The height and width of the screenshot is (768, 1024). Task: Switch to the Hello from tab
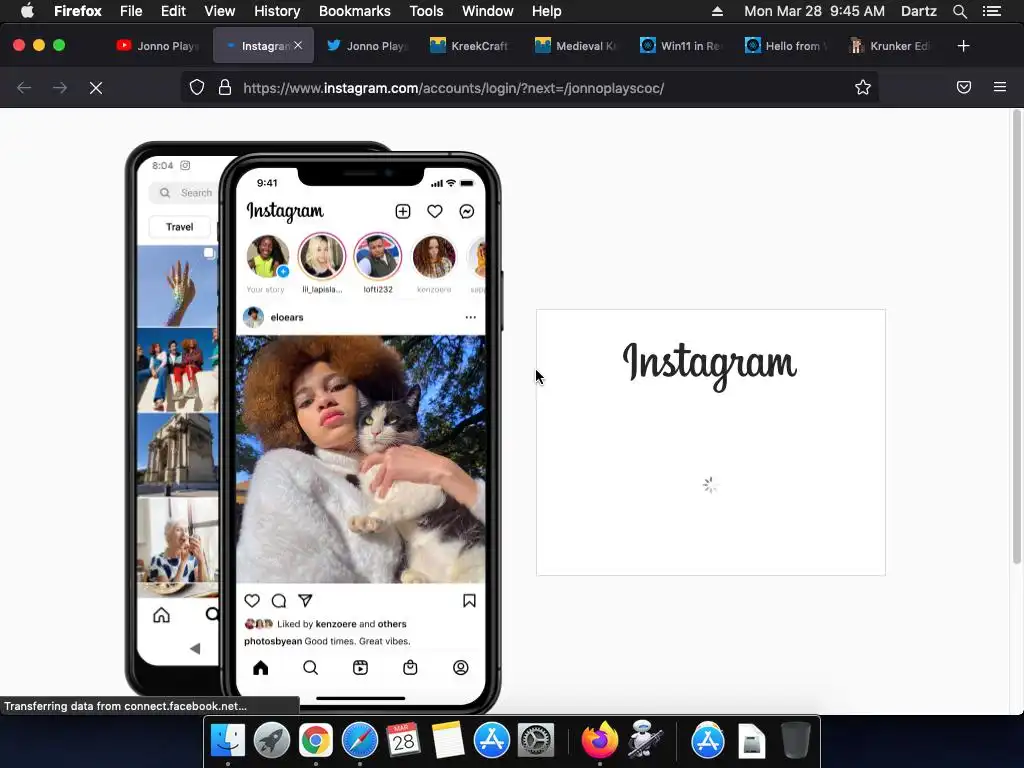point(786,46)
